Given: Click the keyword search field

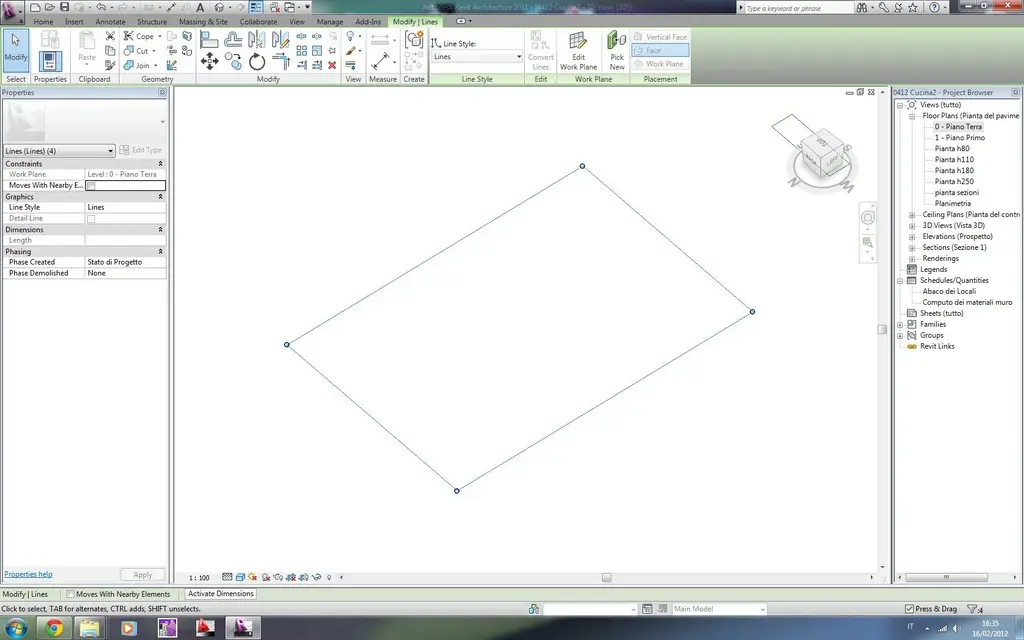Looking at the screenshot, I should click(x=798, y=8).
